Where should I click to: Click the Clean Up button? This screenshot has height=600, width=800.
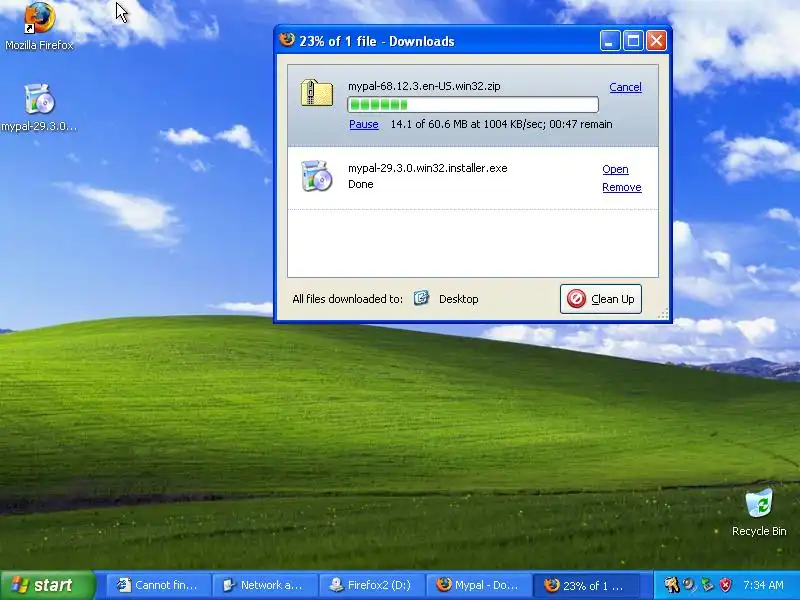pyautogui.click(x=601, y=298)
